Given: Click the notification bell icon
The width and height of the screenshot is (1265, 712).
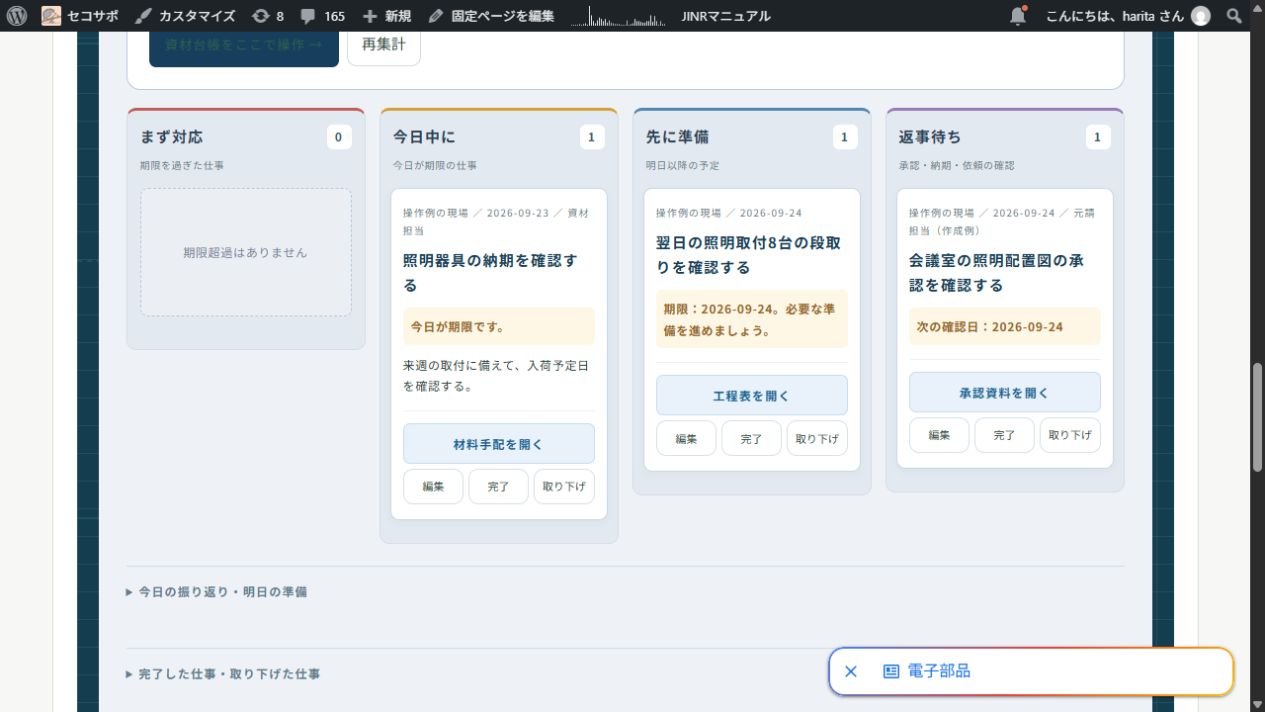Looking at the screenshot, I should click(x=1018, y=15).
